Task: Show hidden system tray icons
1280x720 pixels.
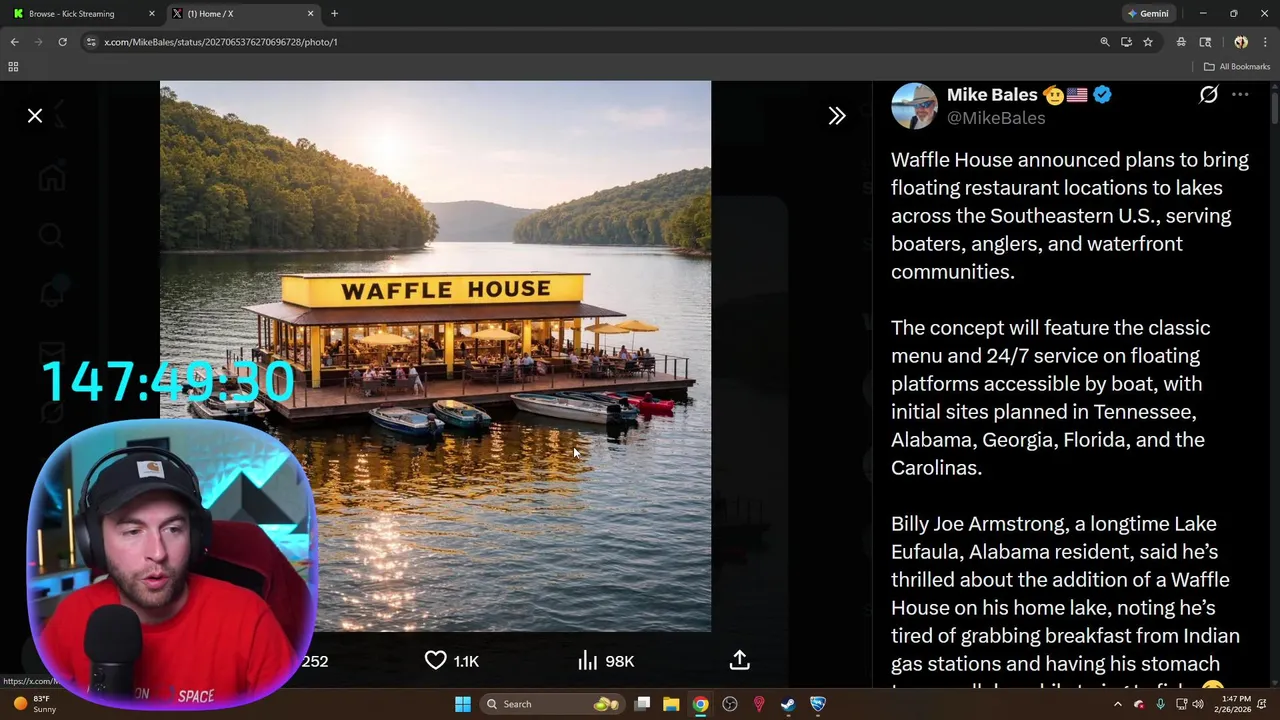Action: 1118,704
